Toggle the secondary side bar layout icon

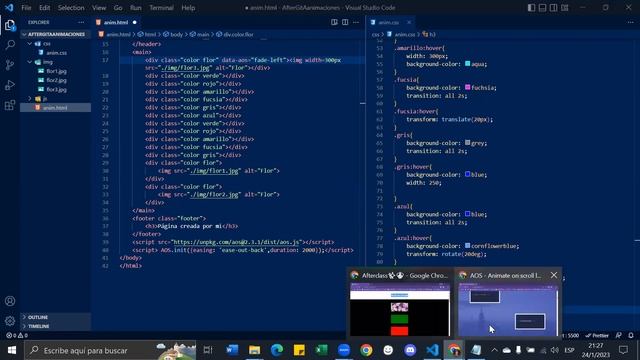pyautogui.click(x=553, y=8)
